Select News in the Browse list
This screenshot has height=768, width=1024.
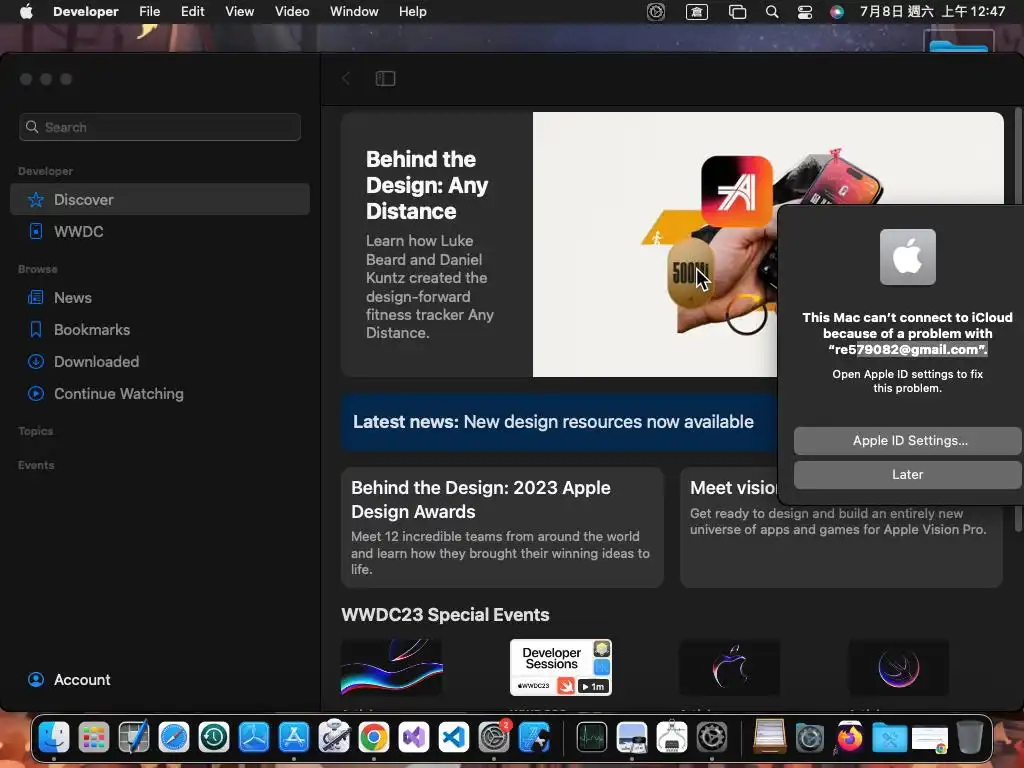(160, 298)
